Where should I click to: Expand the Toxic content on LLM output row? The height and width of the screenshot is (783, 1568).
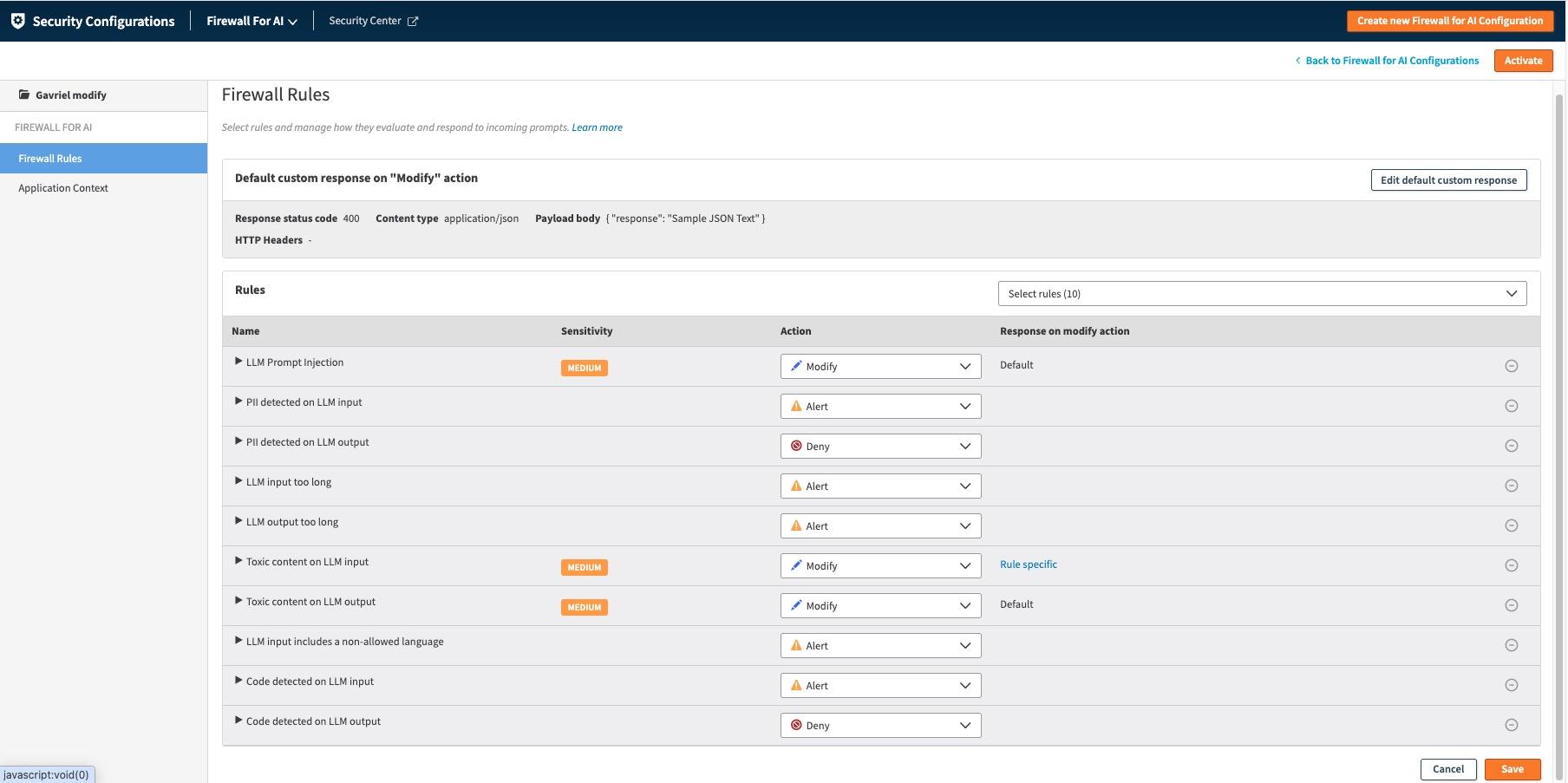click(238, 601)
